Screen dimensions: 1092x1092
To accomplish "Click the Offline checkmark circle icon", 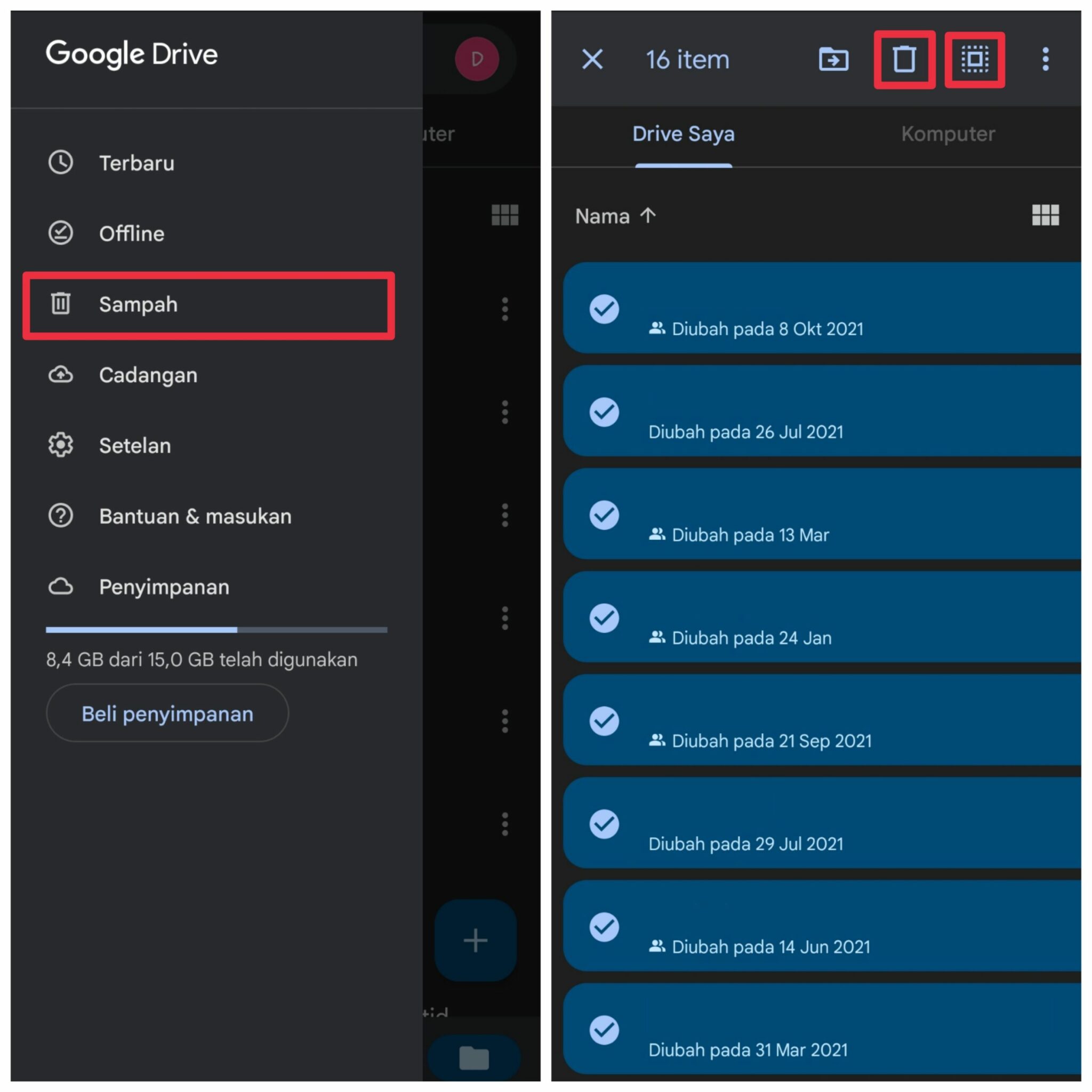I will (60, 233).
